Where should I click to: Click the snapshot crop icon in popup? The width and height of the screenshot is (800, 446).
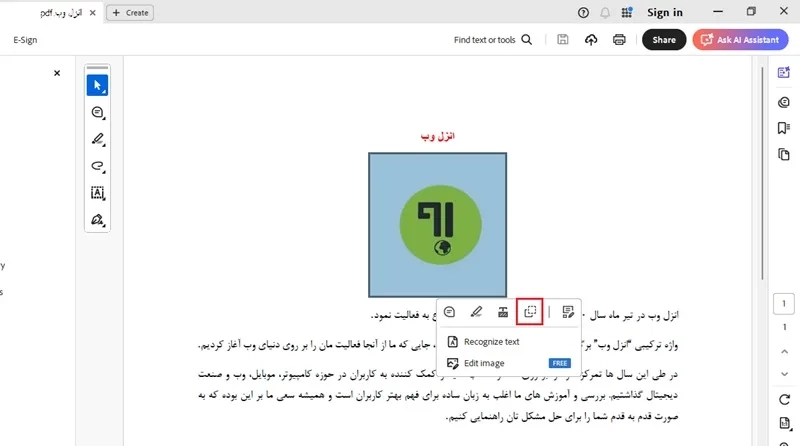pos(530,312)
